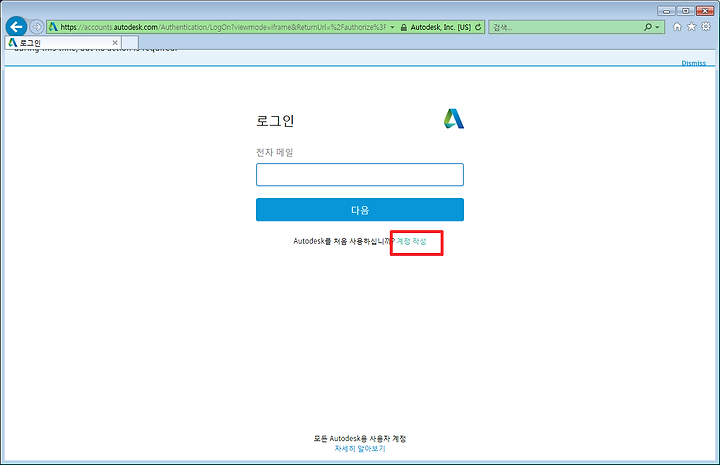Open a new blank tab button
This screenshot has height=465, width=720.
tap(130, 43)
